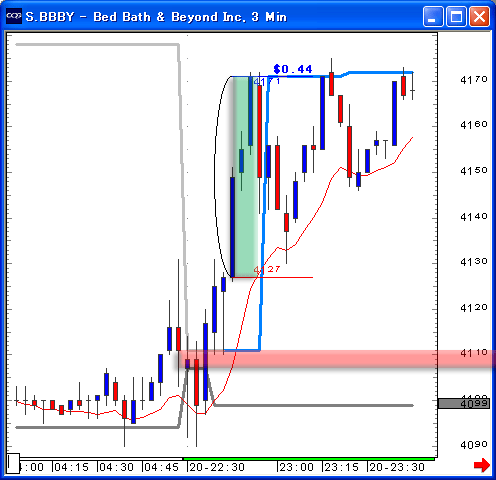The image size is (496, 480).
Task: Click the 04:45 time axis label
Action: coord(161,467)
